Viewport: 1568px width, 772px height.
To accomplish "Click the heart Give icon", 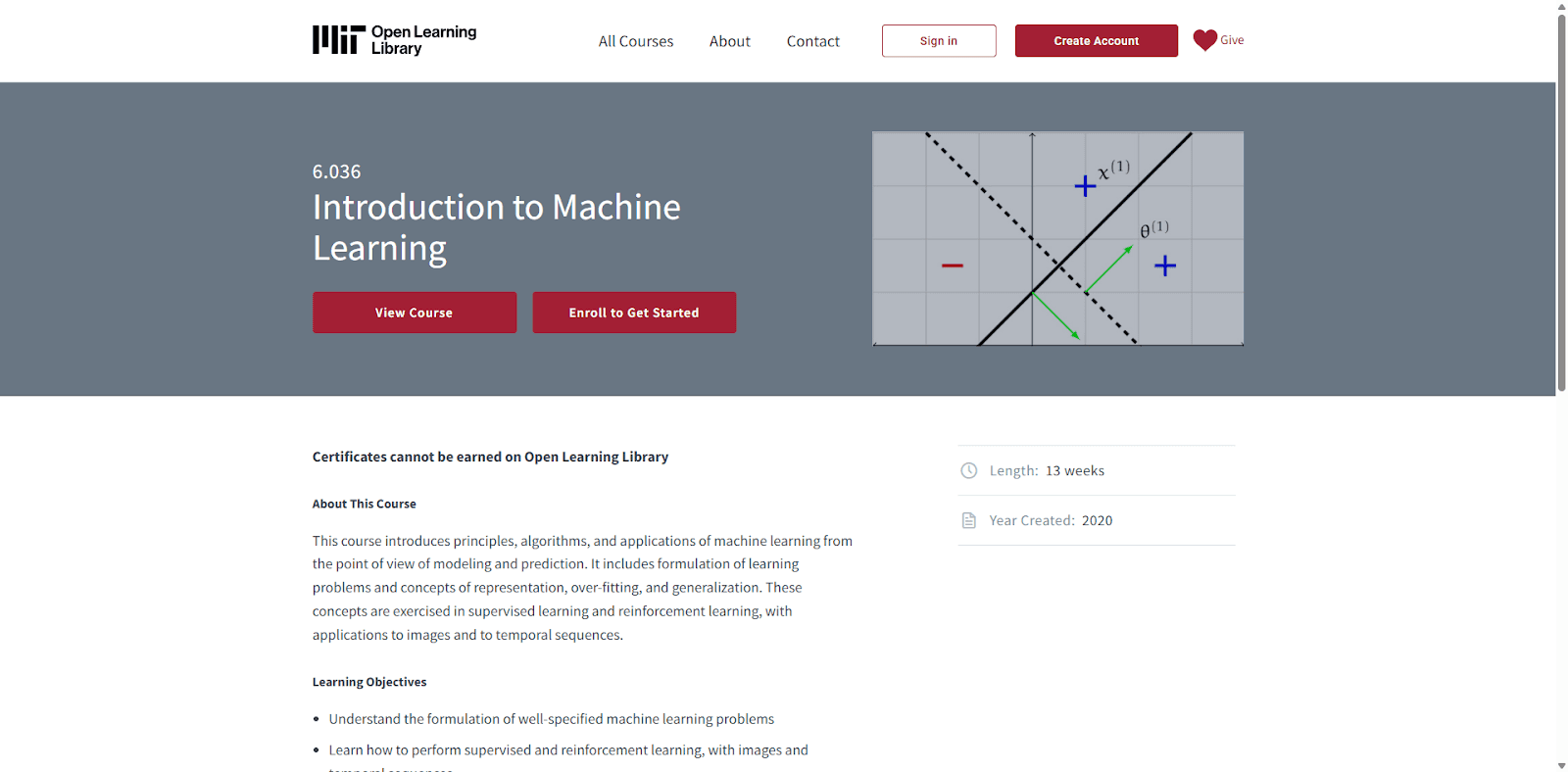I will pyautogui.click(x=1204, y=40).
